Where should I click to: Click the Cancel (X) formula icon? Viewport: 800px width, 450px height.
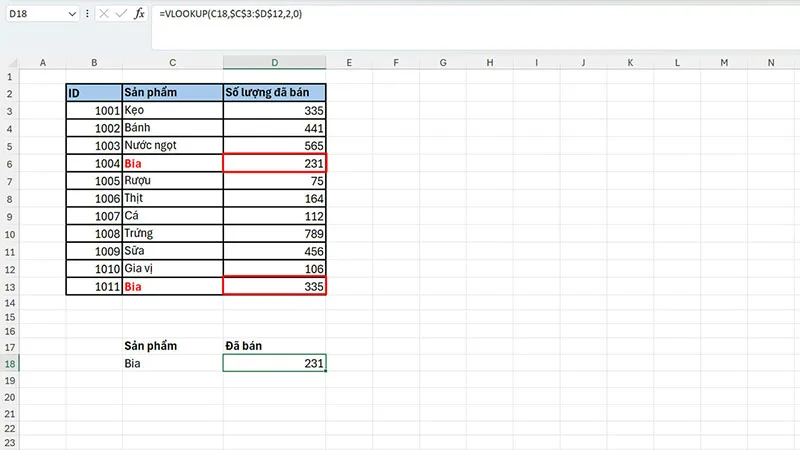coord(104,14)
